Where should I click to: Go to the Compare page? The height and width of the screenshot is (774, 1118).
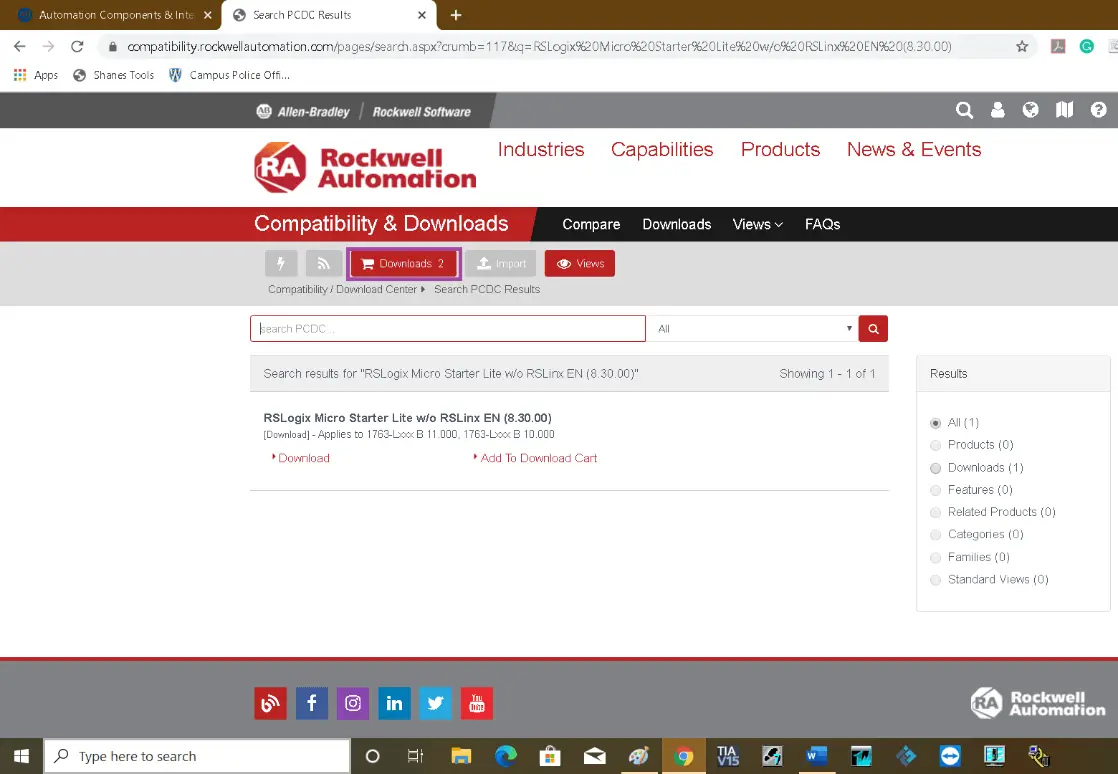pos(591,225)
